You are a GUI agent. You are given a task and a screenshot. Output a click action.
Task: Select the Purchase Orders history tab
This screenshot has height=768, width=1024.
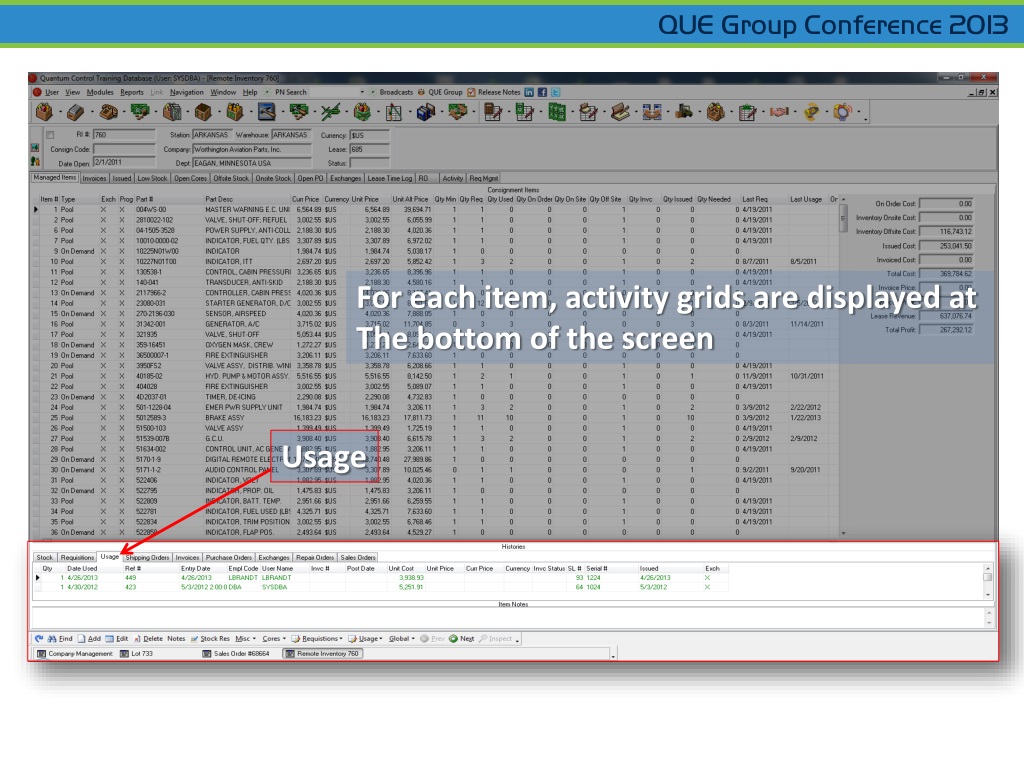(229, 558)
